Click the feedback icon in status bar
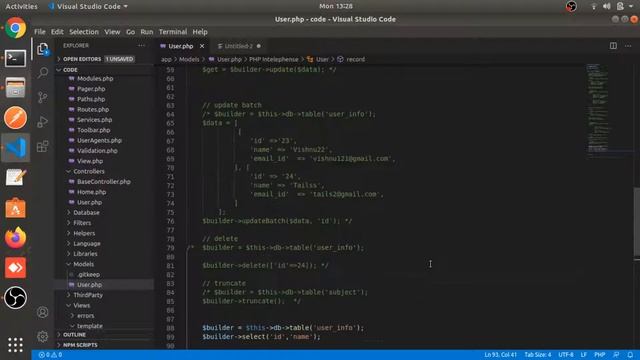This screenshot has height=360, width=640. [616, 355]
